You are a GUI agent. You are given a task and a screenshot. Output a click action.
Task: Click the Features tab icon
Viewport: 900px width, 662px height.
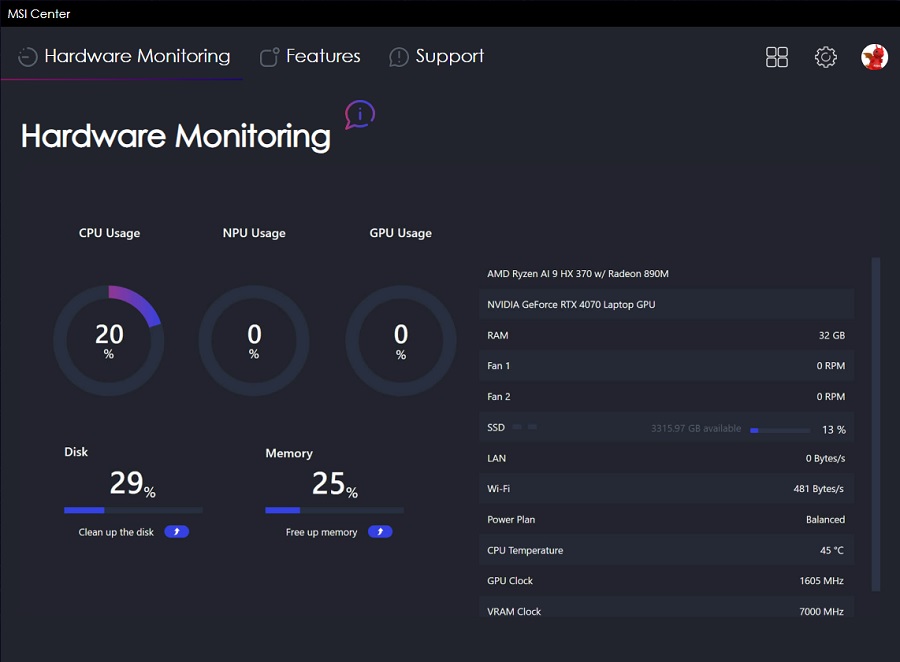(x=269, y=57)
